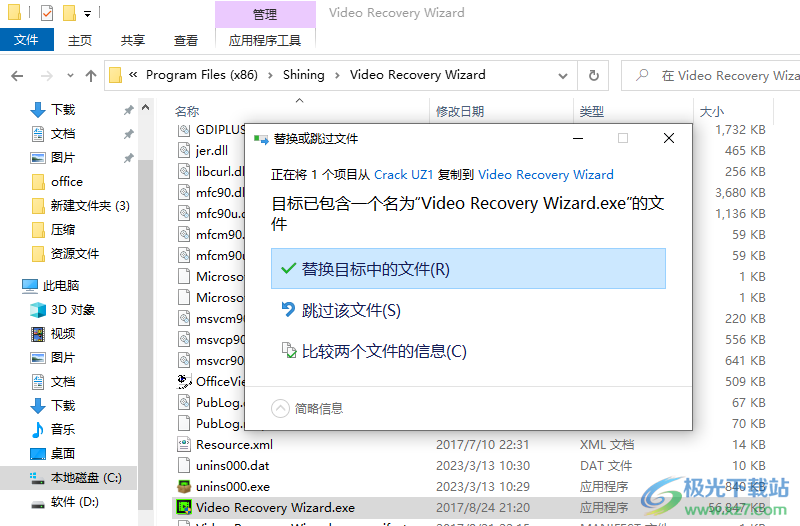Open pinned 下载 (Downloads) quick access
The image size is (800, 526).
pyautogui.click(x=63, y=110)
